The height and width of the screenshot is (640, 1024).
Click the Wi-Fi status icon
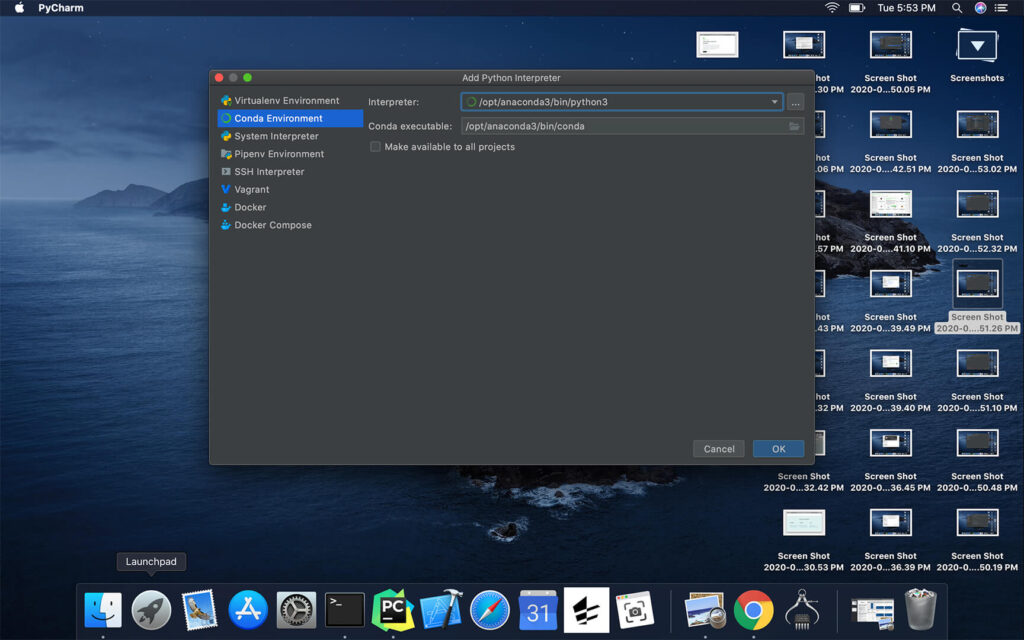coord(831,8)
